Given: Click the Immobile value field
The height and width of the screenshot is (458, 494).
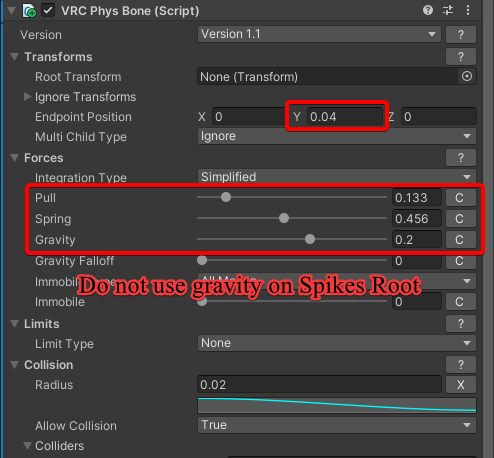Looking at the screenshot, I should (417, 302).
